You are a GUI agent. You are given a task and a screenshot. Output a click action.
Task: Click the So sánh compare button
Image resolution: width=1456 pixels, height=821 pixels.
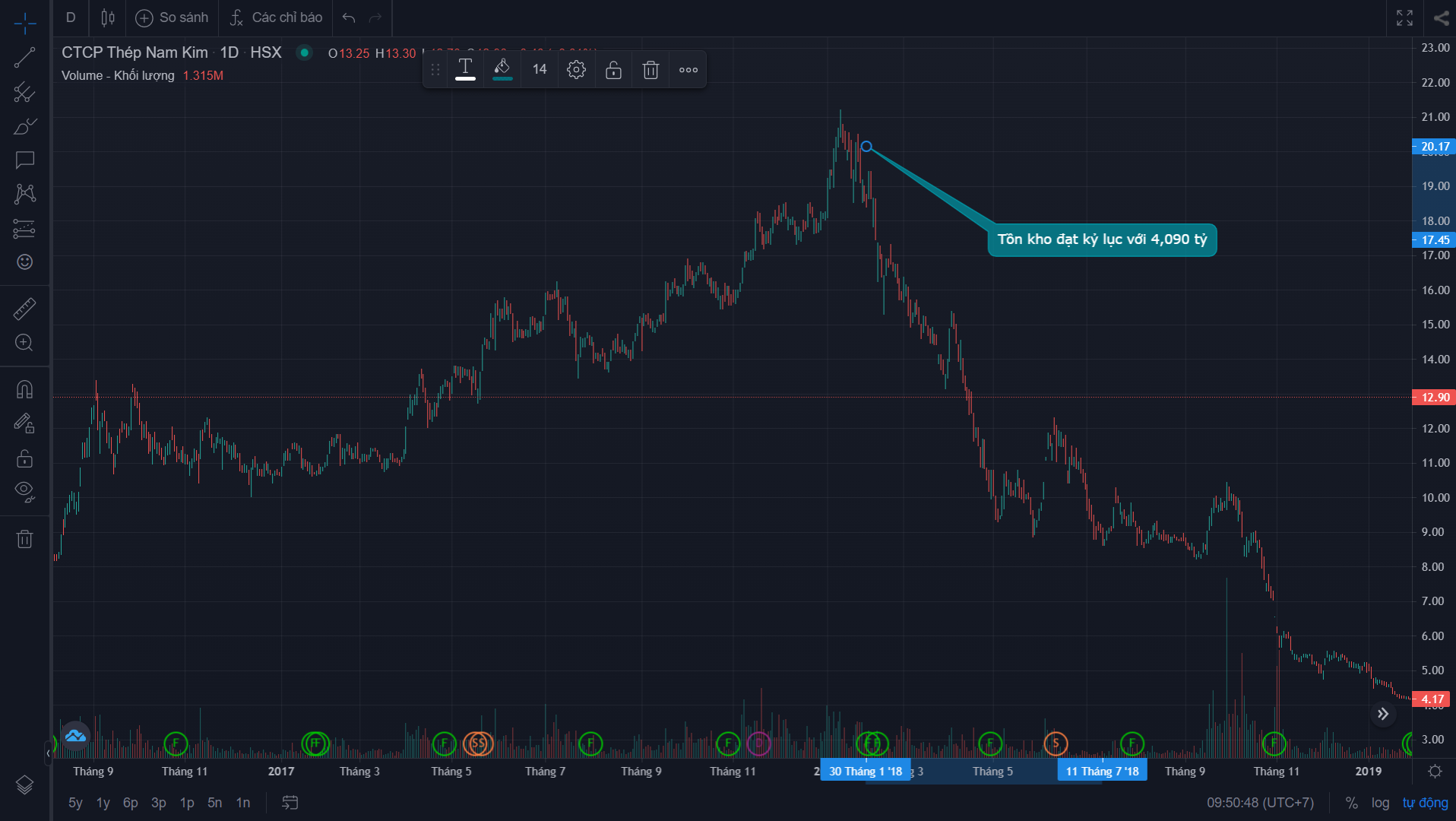(172, 17)
